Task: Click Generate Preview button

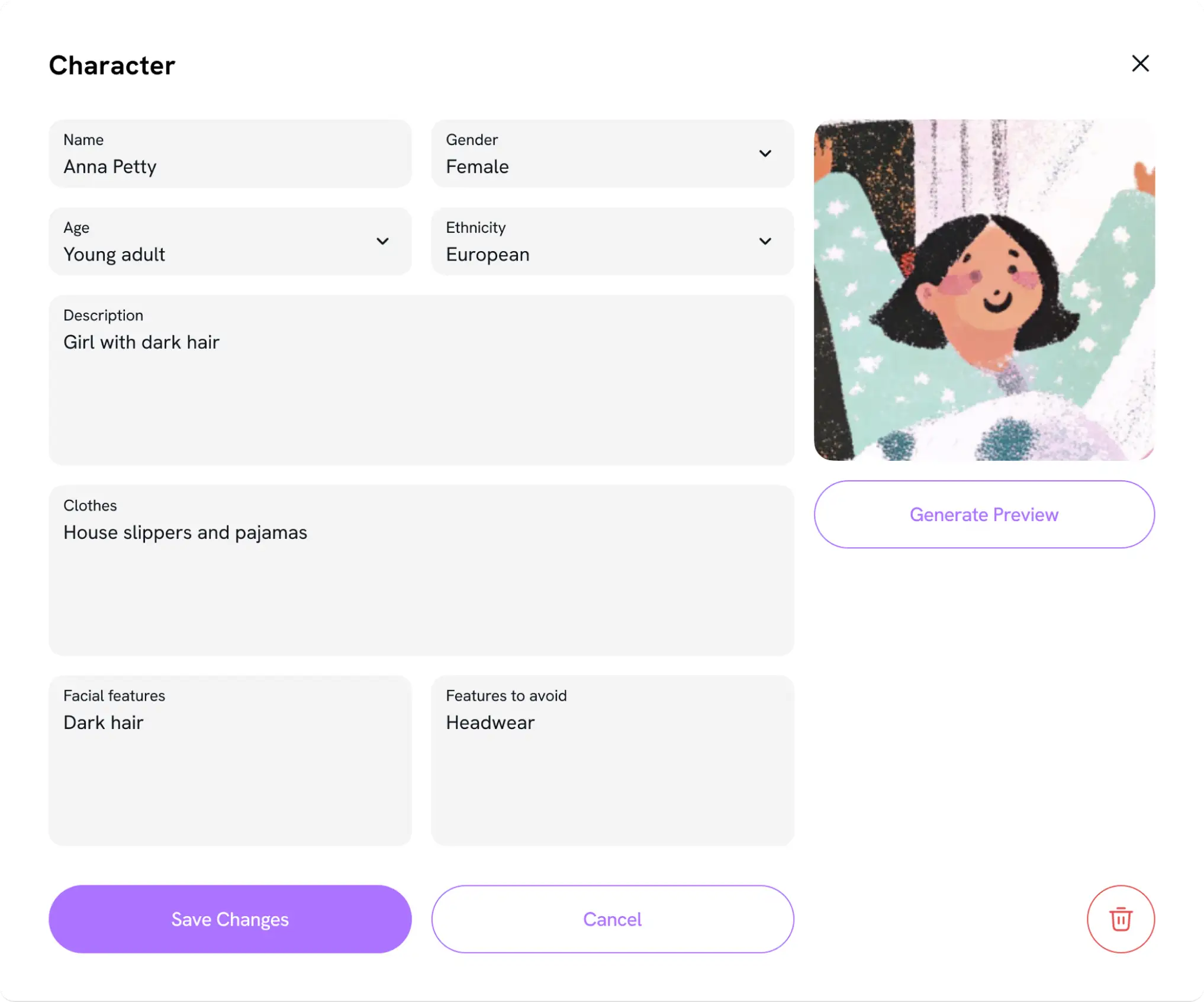Action: point(984,514)
